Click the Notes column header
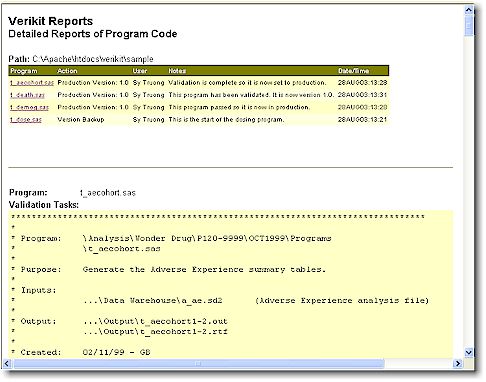486x382 pixels. tap(177, 71)
